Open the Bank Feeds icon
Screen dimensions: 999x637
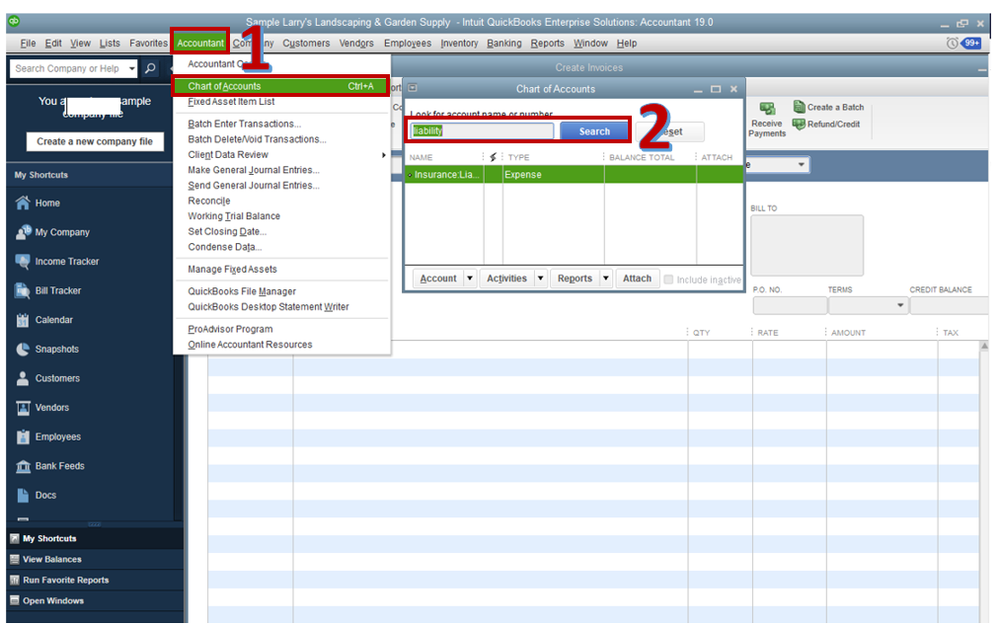pyautogui.click(x=23, y=466)
